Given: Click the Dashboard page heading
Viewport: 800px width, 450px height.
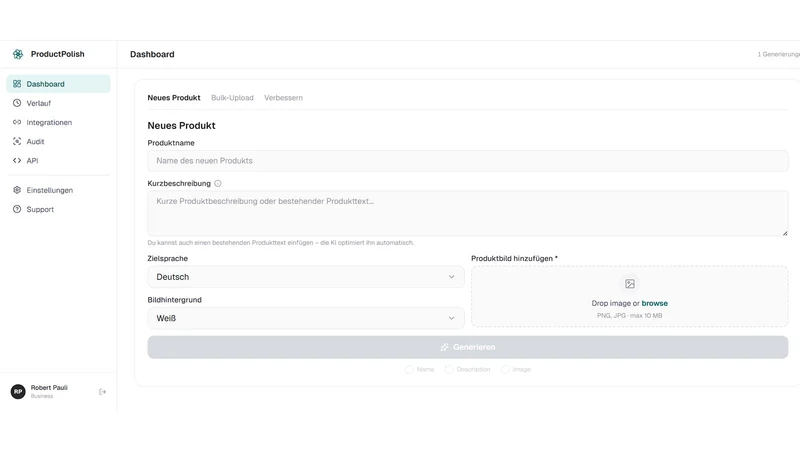Looking at the screenshot, I should pyautogui.click(x=152, y=54).
